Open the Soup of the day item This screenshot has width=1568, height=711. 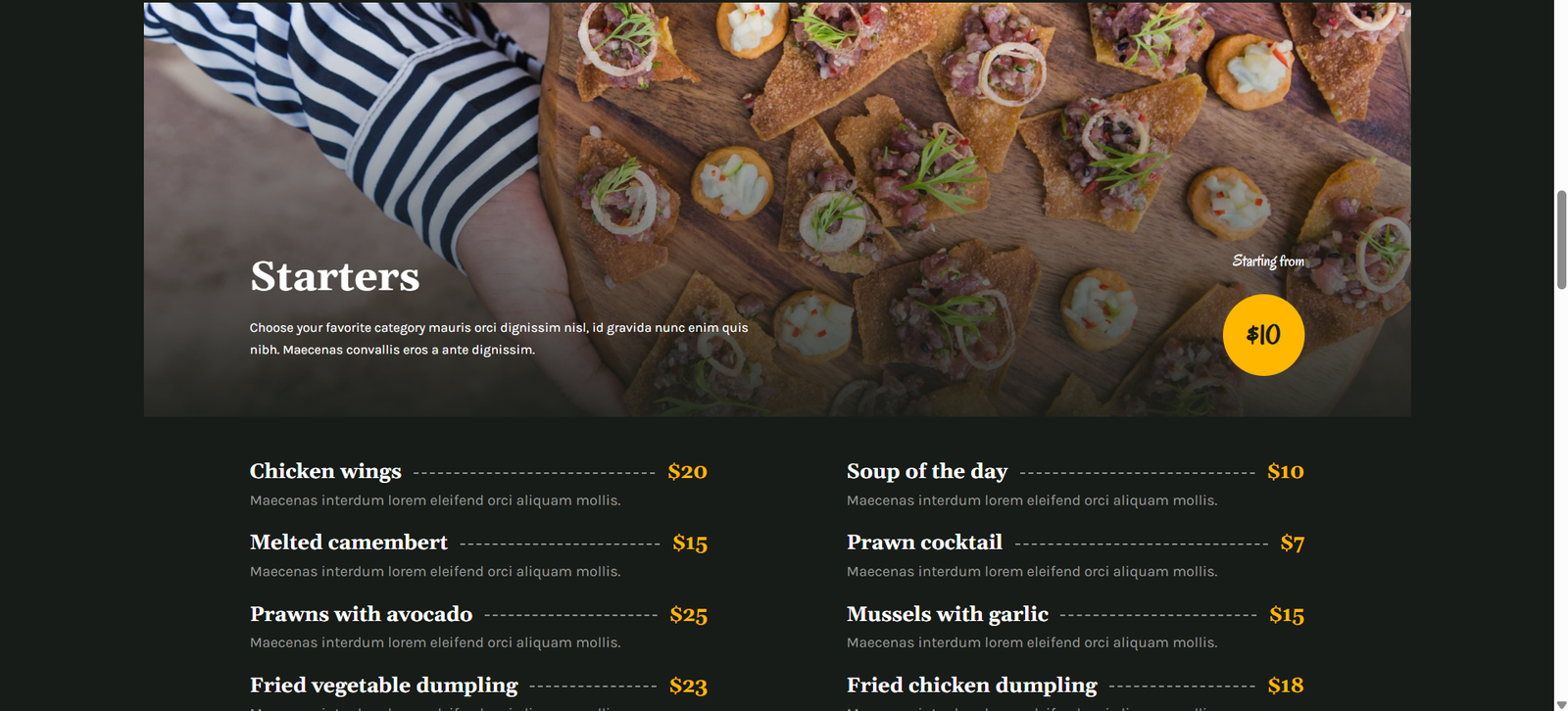pos(927,471)
